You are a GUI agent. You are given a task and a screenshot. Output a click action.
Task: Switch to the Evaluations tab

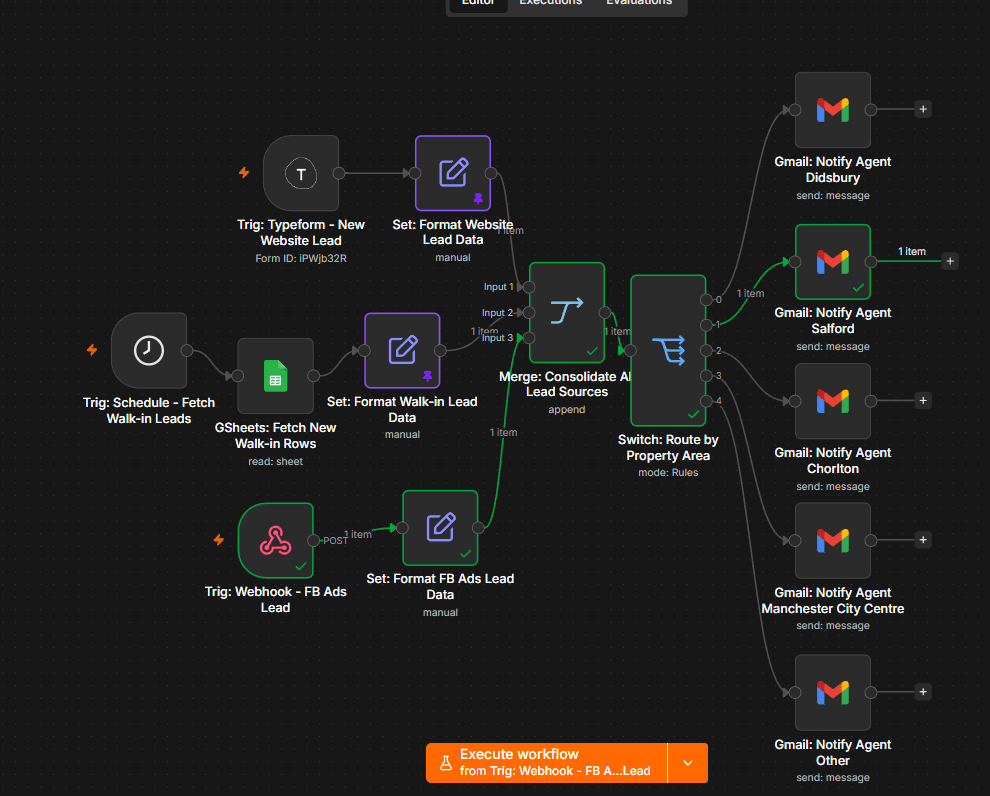(639, 3)
